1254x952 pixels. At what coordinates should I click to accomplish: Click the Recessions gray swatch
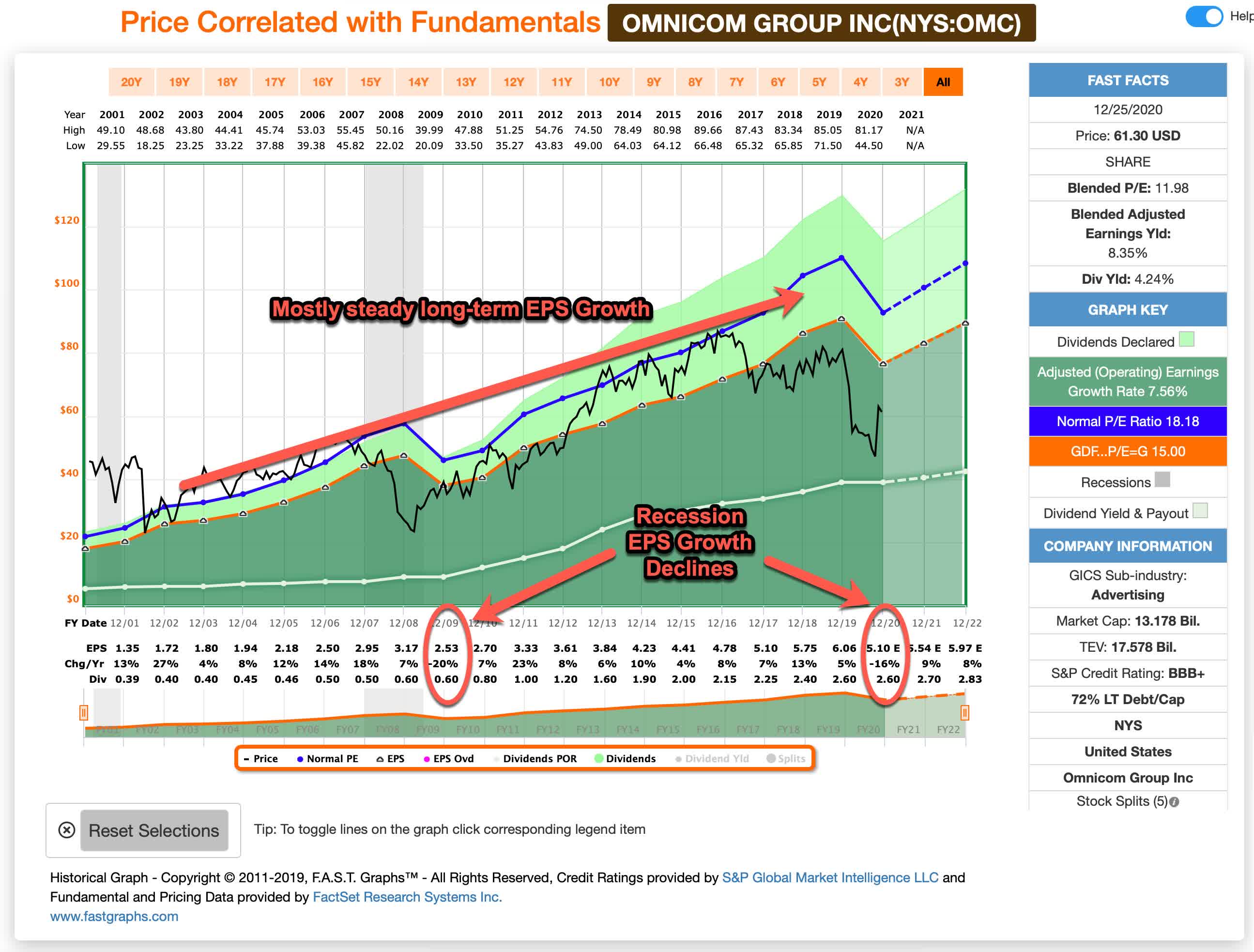click(1162, 480)
